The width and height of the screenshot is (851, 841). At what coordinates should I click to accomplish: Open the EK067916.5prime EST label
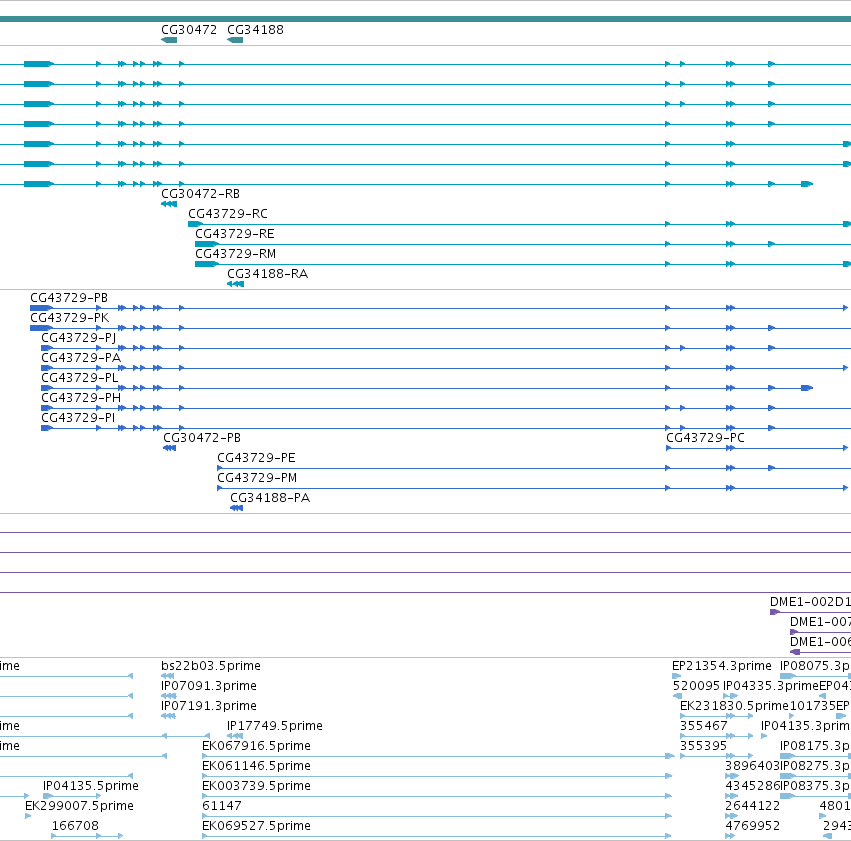256,746
